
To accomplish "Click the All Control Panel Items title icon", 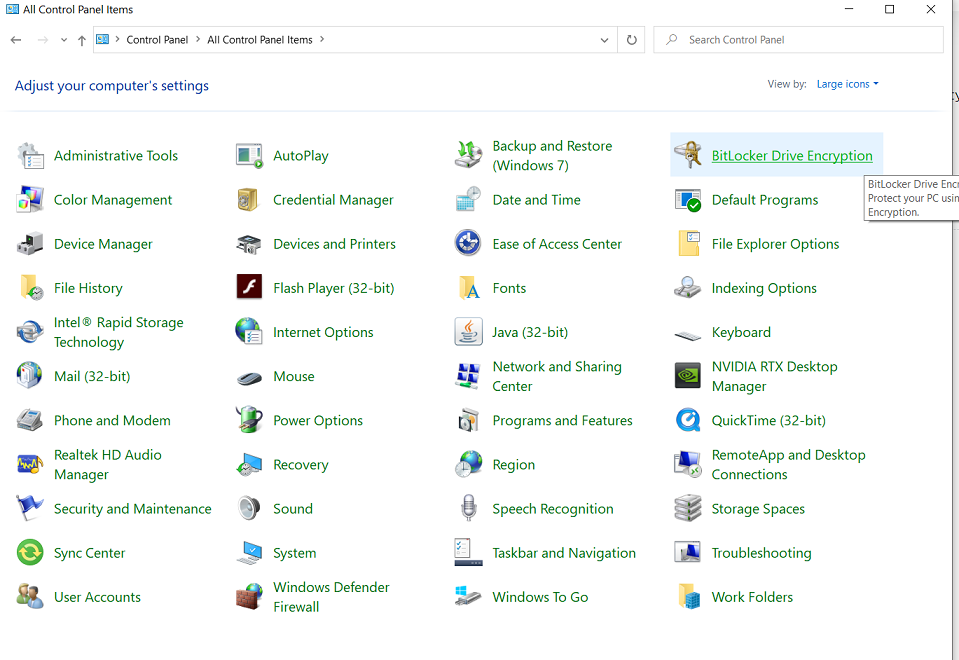I will click(x=12, y=9).
